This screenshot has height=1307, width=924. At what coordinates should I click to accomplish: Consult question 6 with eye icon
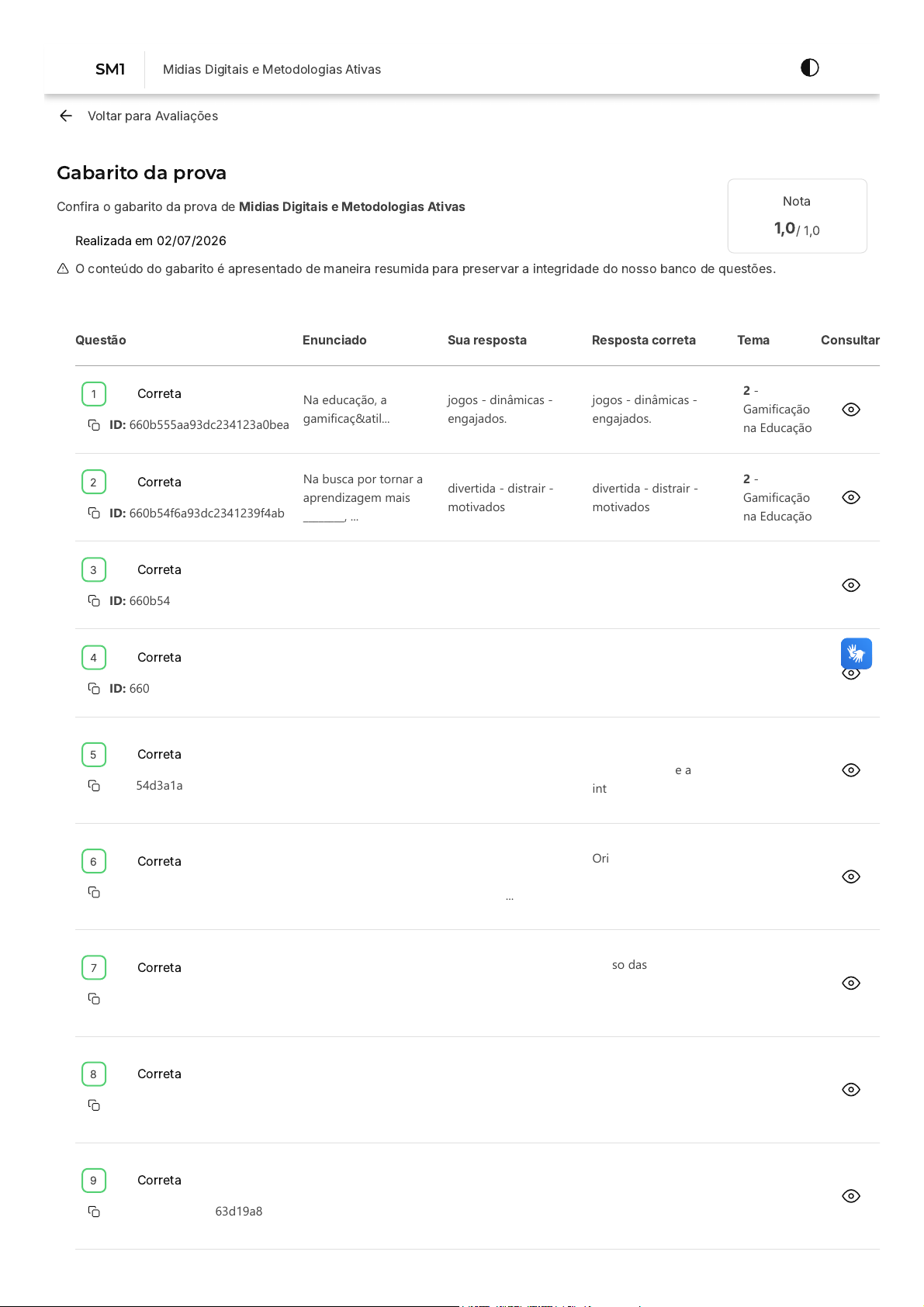pos(851,877)
